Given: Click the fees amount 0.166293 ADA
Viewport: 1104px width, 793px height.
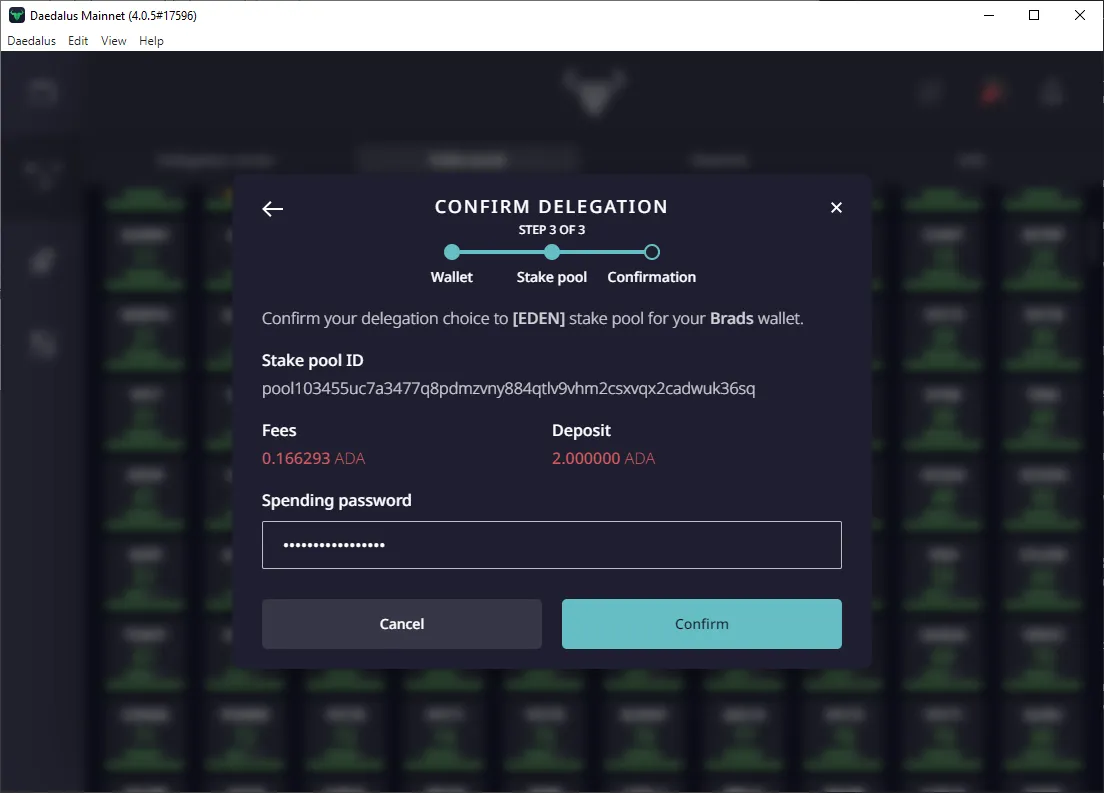Looking at the screenshot, I should pyautogui.click(x=313, y=458).
